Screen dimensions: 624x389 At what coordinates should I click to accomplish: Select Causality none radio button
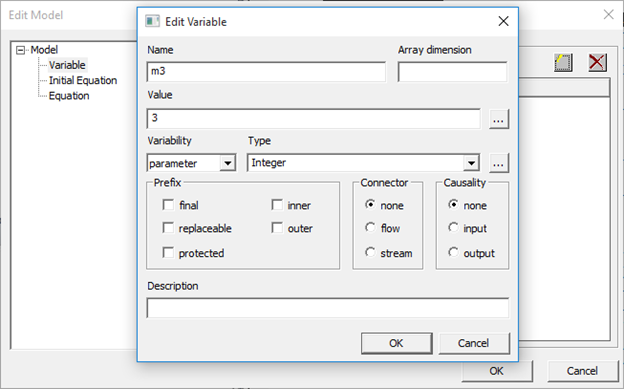(x=453, y=205)
